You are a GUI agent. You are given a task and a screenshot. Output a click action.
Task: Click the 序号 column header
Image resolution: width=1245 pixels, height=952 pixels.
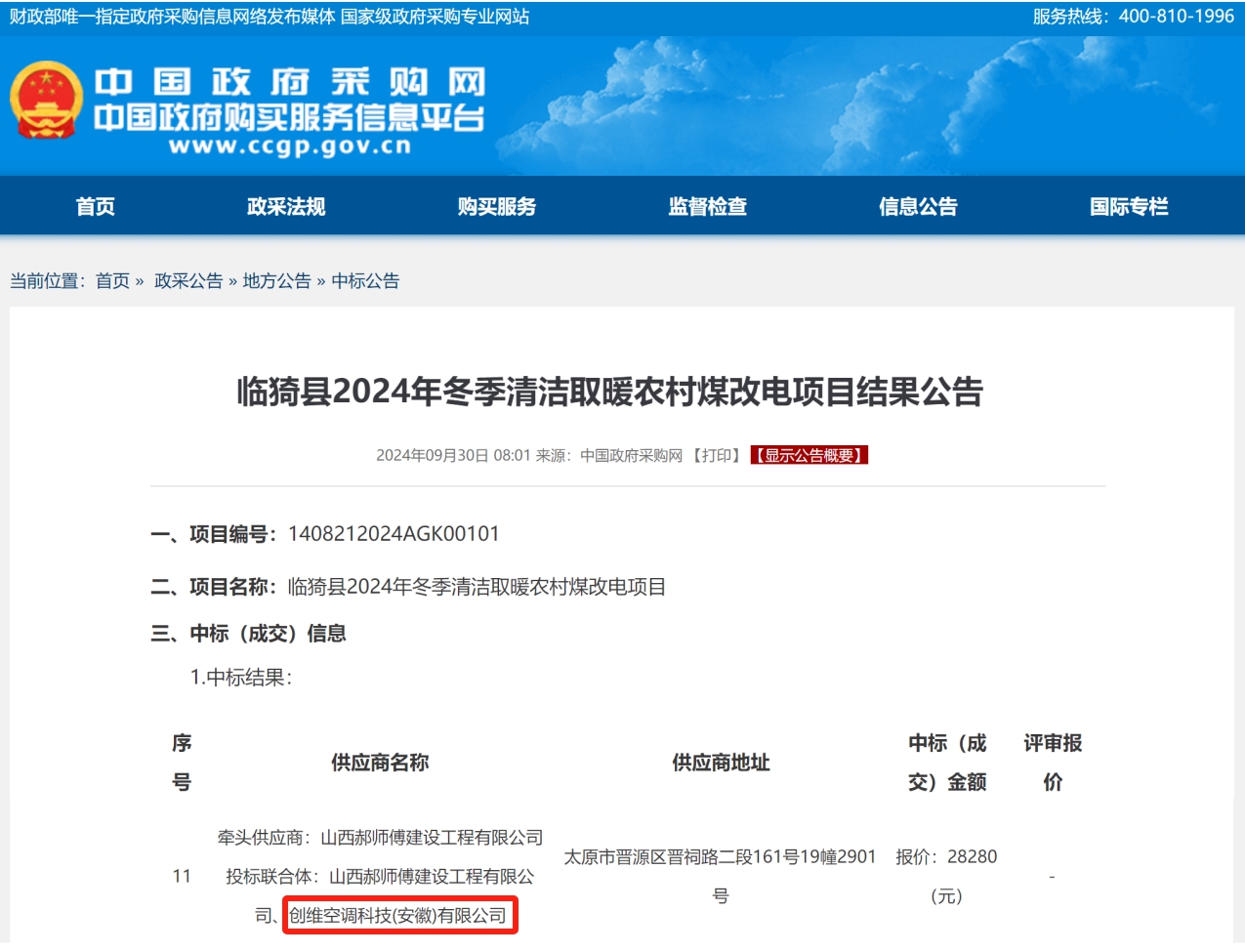point(182,763)
